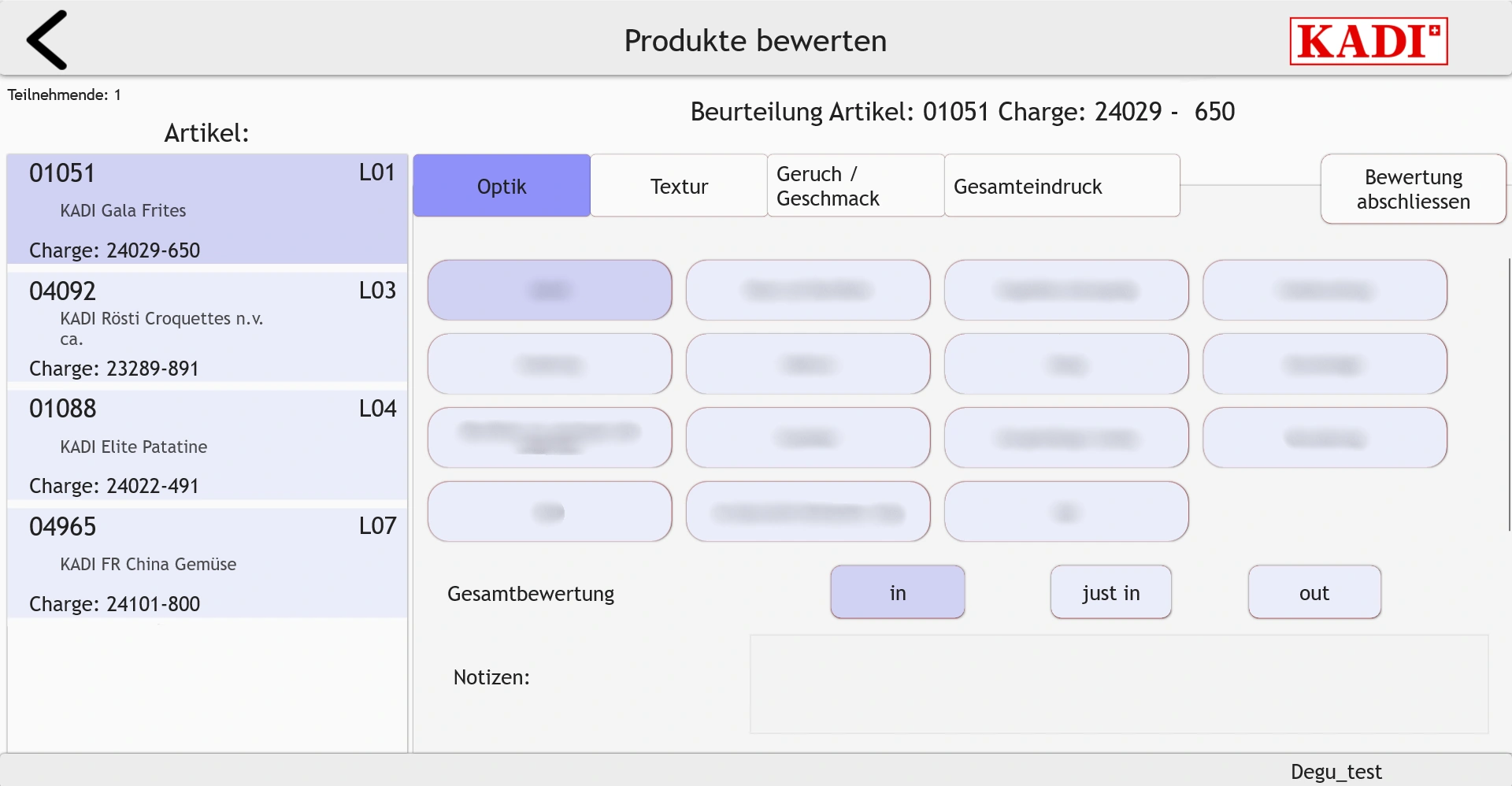Click Bewertung abschliessen button

coord(1413,189)
